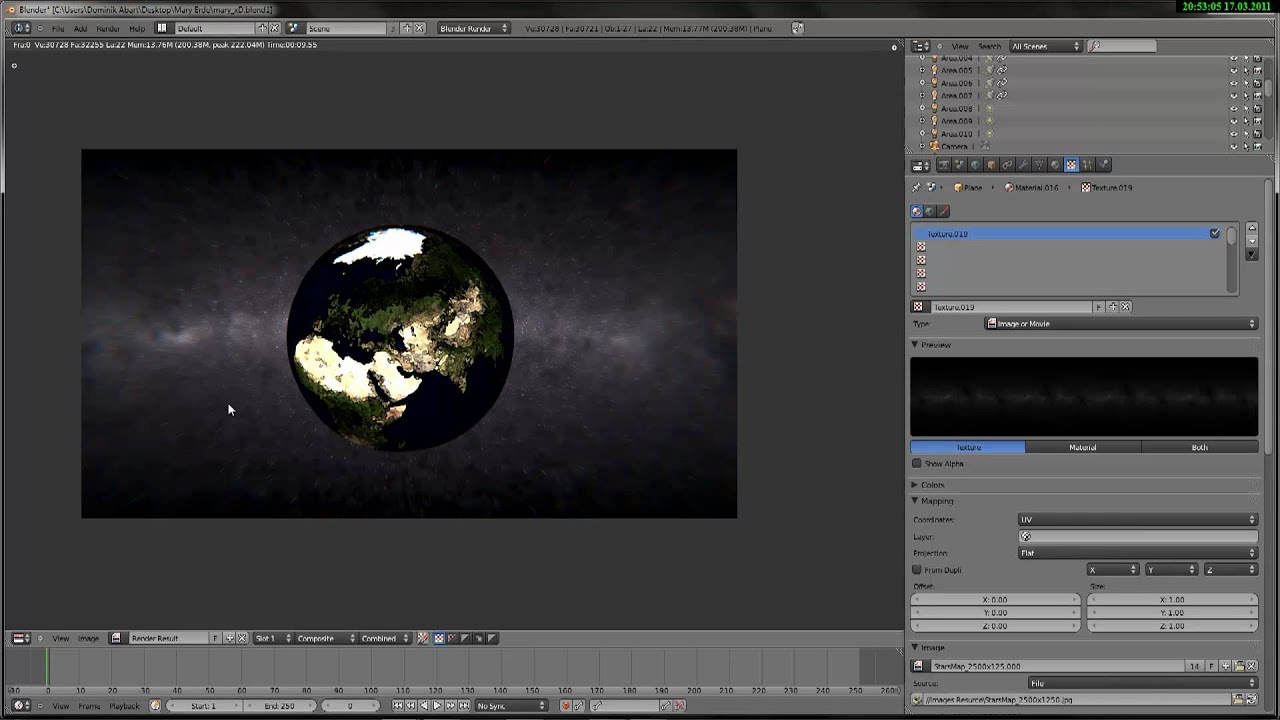This screenshot has height=720, width=1280.
Task: Open the Scene properties tab icon
Action: (x=960, y=164)
